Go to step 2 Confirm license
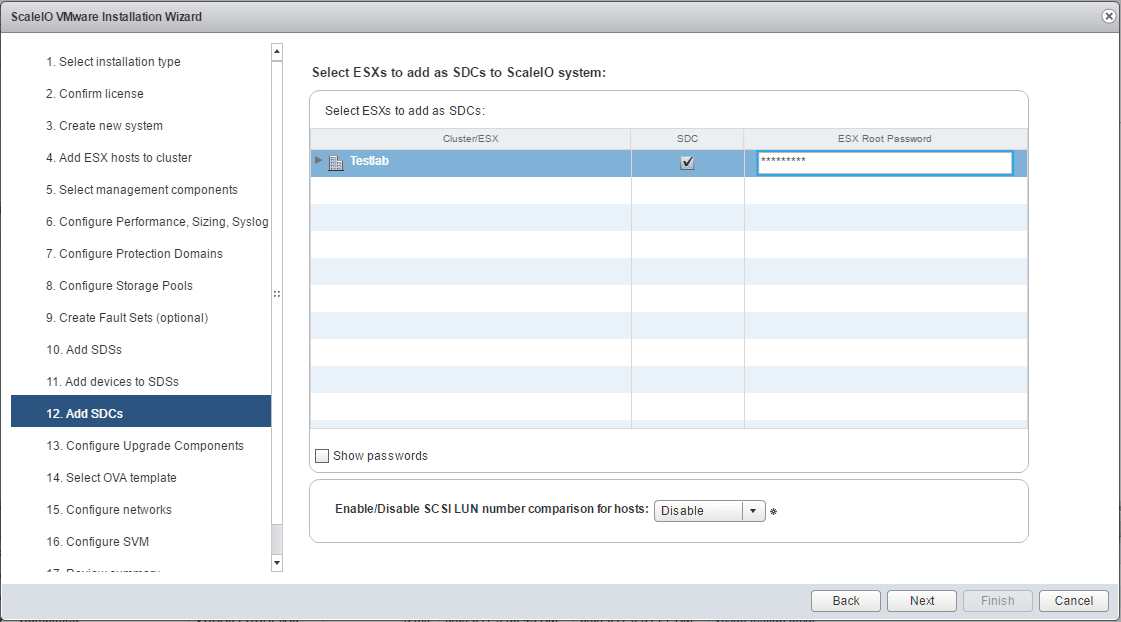This screenshot has width=1121, height=622. coord(94,94)
